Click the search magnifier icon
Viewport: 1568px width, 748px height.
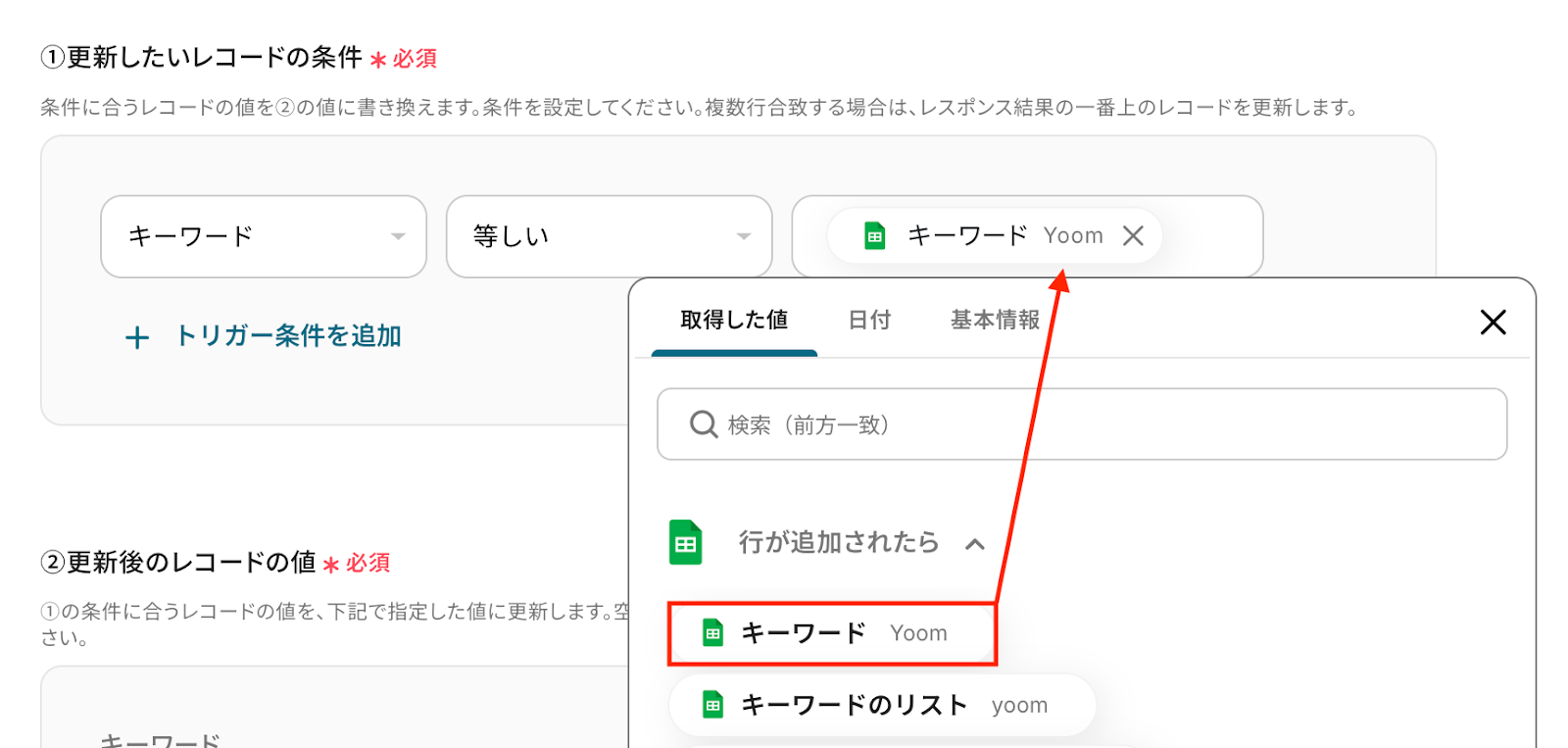pyautogui.click(x=704, y=424)
